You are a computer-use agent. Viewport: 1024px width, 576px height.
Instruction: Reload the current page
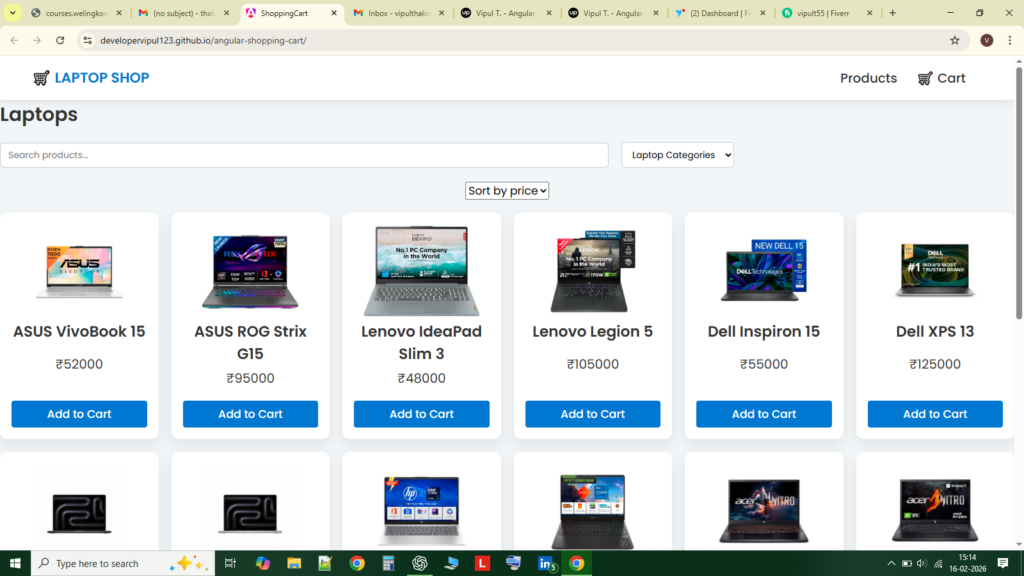coord(60,40)
